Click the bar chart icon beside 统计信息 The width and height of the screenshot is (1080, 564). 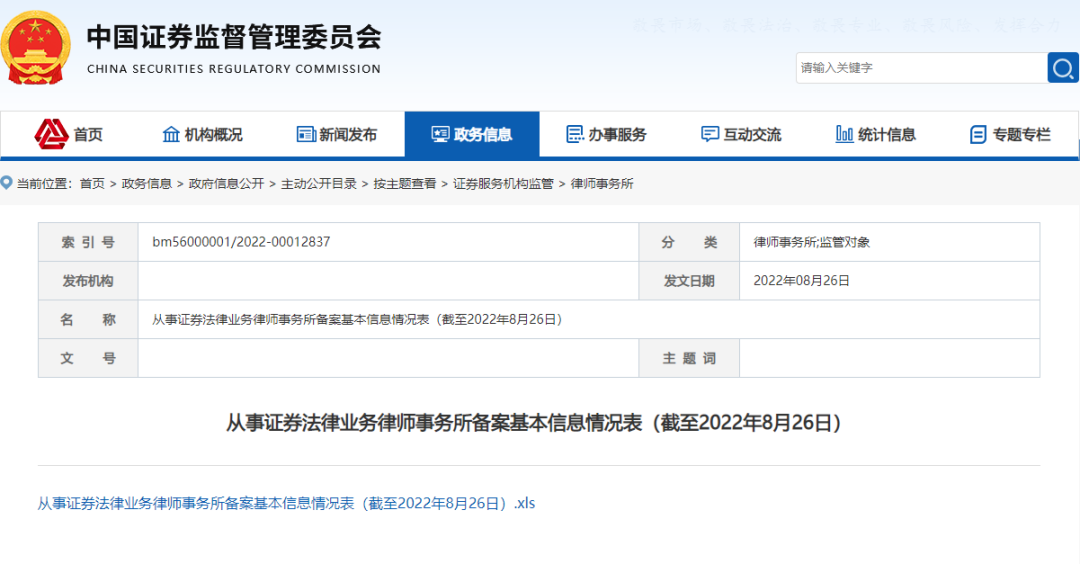[x=844, y=134]
